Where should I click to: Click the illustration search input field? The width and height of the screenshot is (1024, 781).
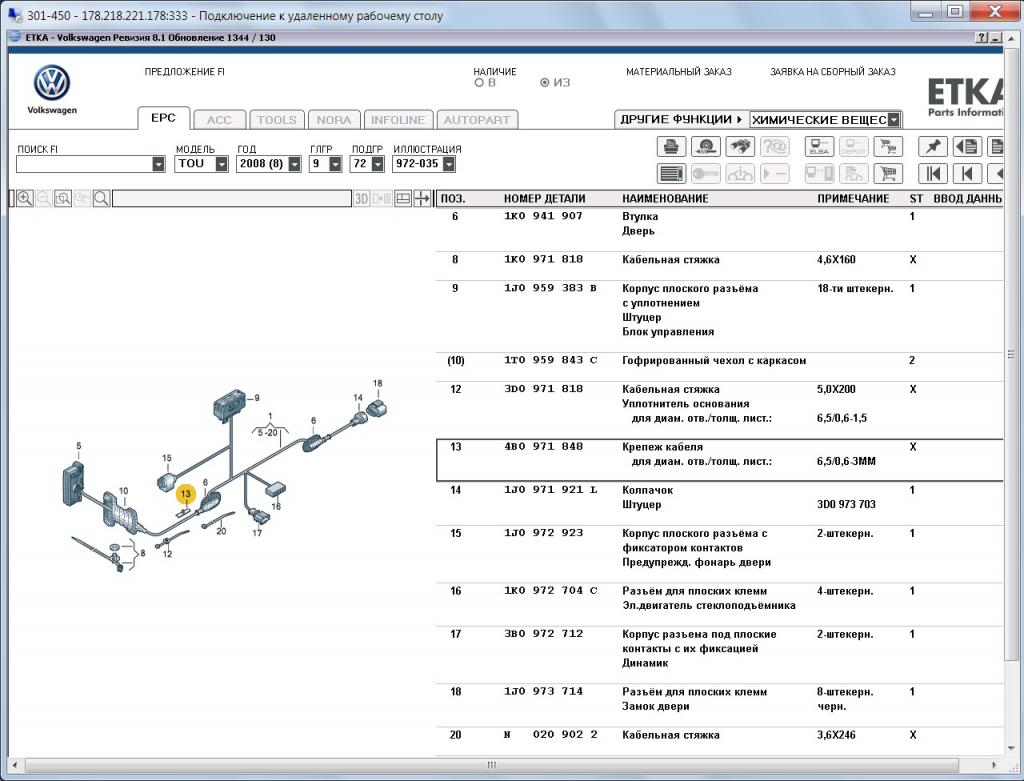[232, 199]
